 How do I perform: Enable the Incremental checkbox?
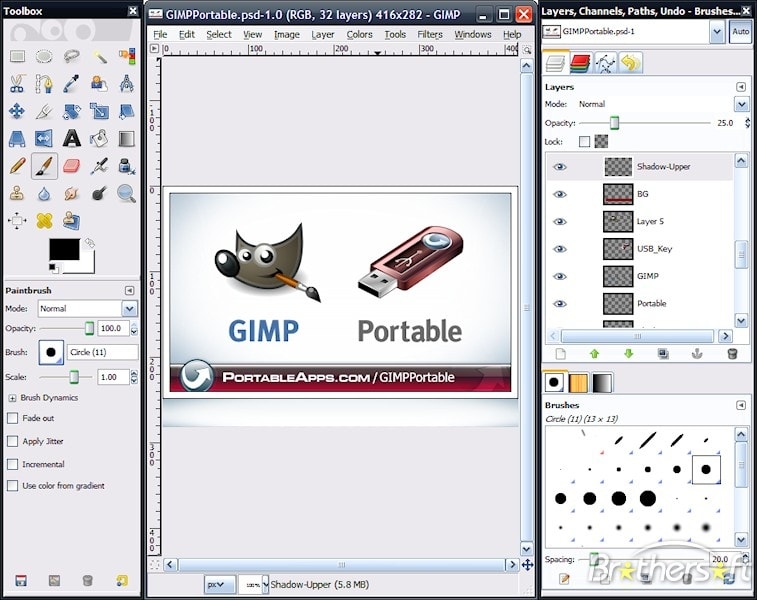click(13, 464)
